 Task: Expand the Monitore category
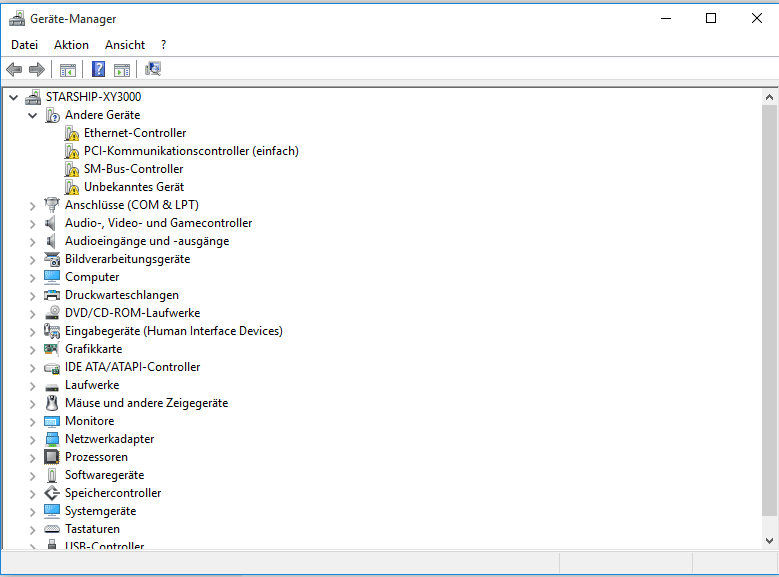tap(33, 422)
